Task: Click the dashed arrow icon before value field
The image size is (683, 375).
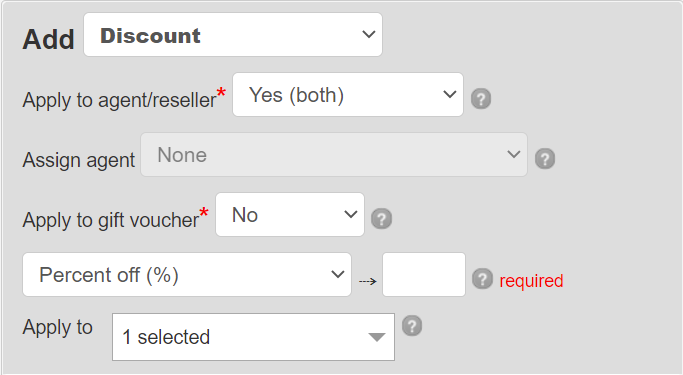Action: click(368, 282)
